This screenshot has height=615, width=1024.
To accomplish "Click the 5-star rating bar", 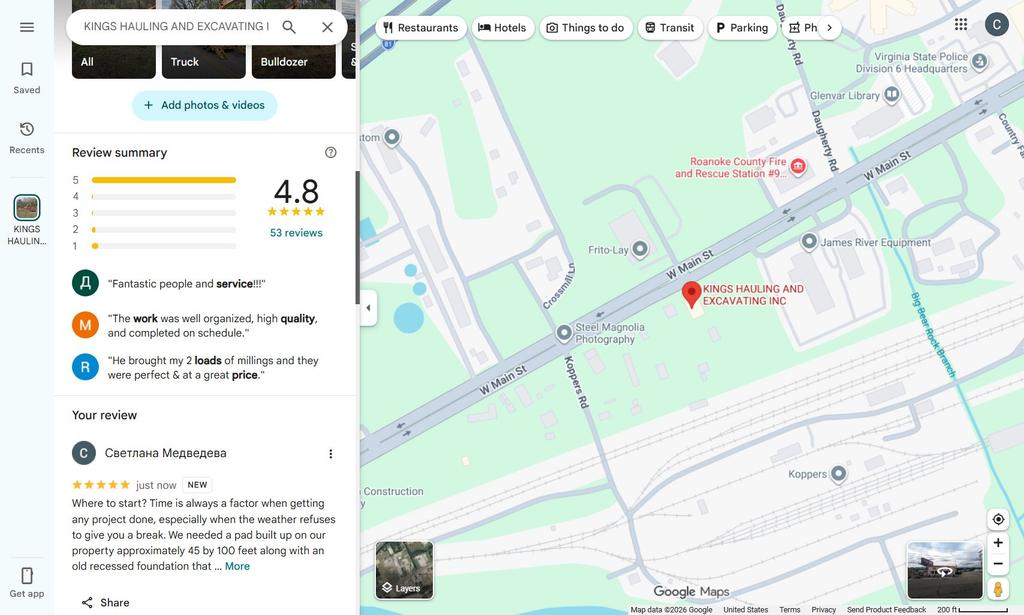I will click(x=163, y=180).
